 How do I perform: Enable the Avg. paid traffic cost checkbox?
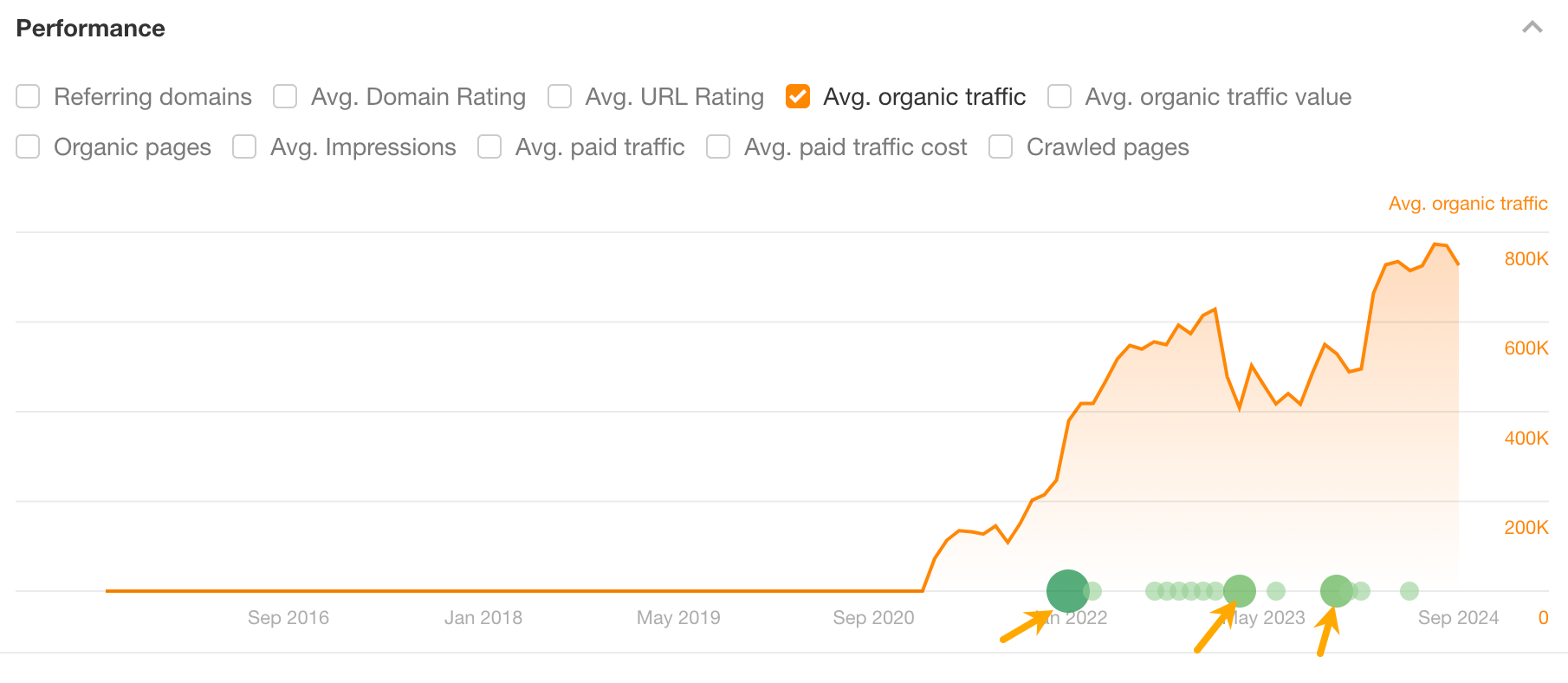coord(718,146)
